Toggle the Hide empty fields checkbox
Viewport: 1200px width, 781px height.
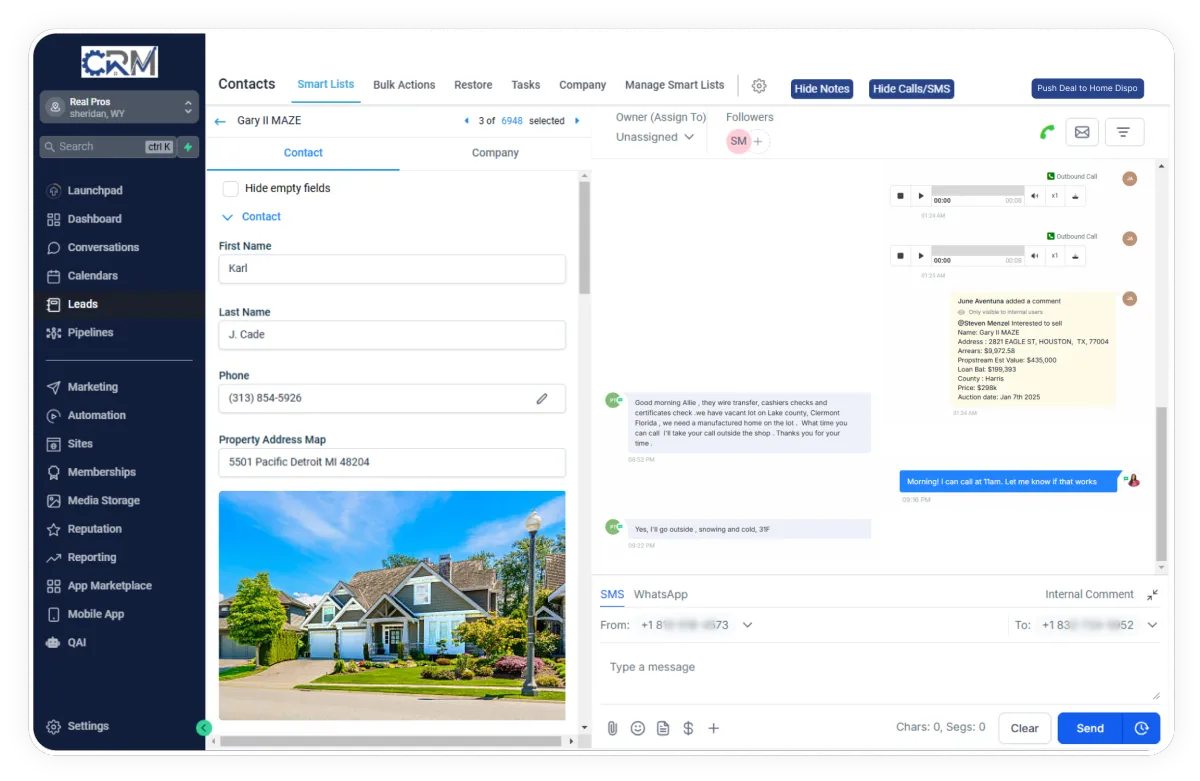(230, 188)
